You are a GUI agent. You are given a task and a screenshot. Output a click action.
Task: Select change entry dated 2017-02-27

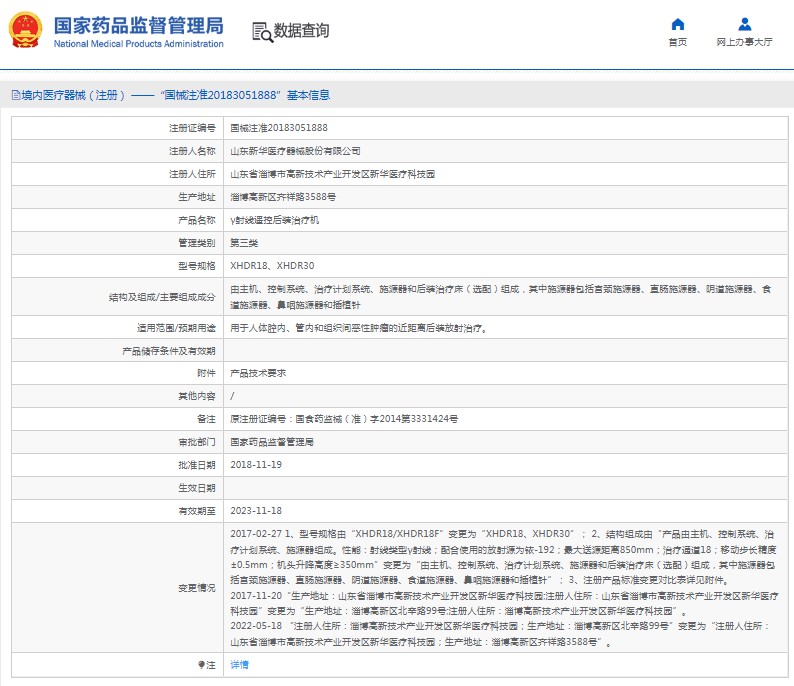tap(503, 557)
